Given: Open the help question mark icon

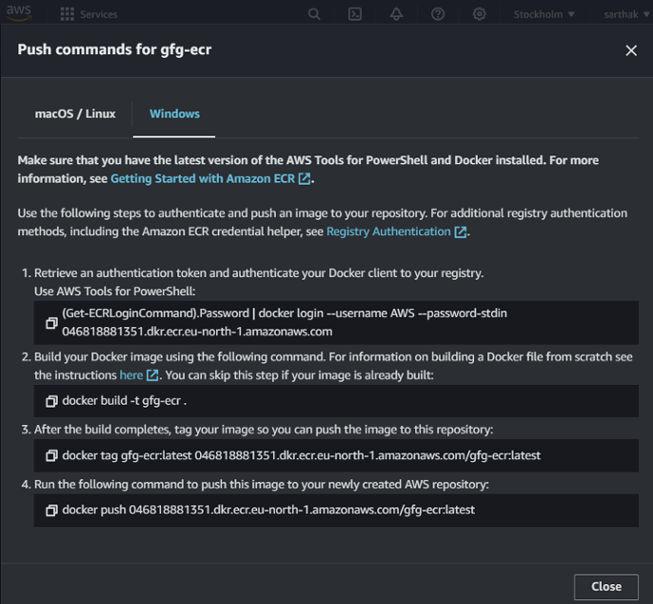Looking at the screenshot, I should [x=438, y=14].
